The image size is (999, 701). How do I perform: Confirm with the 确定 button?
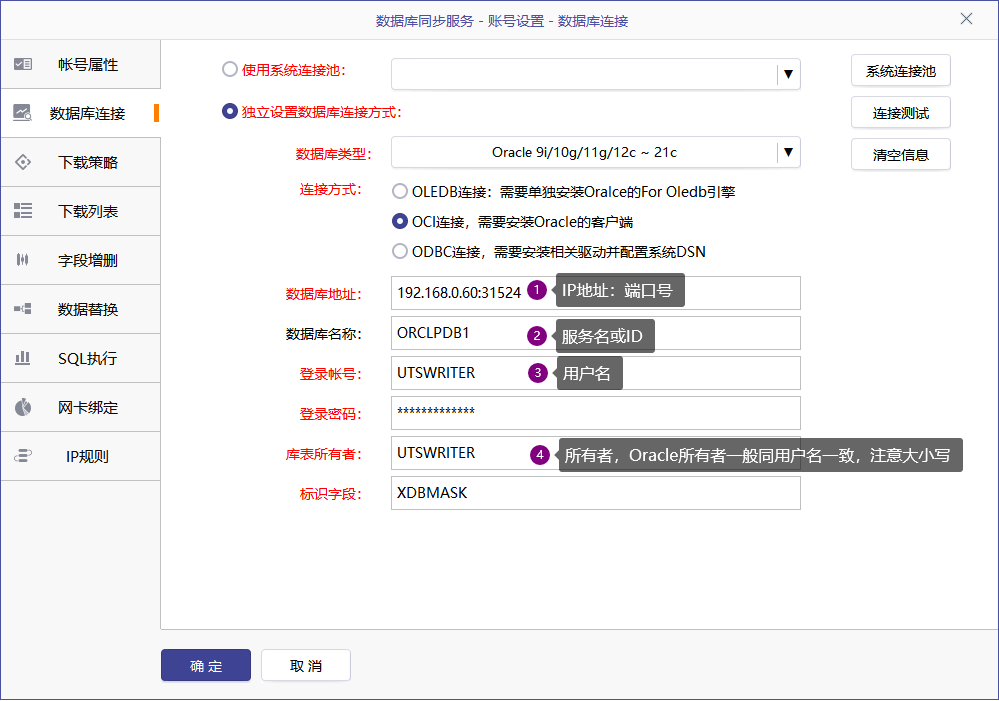[206, 665]
